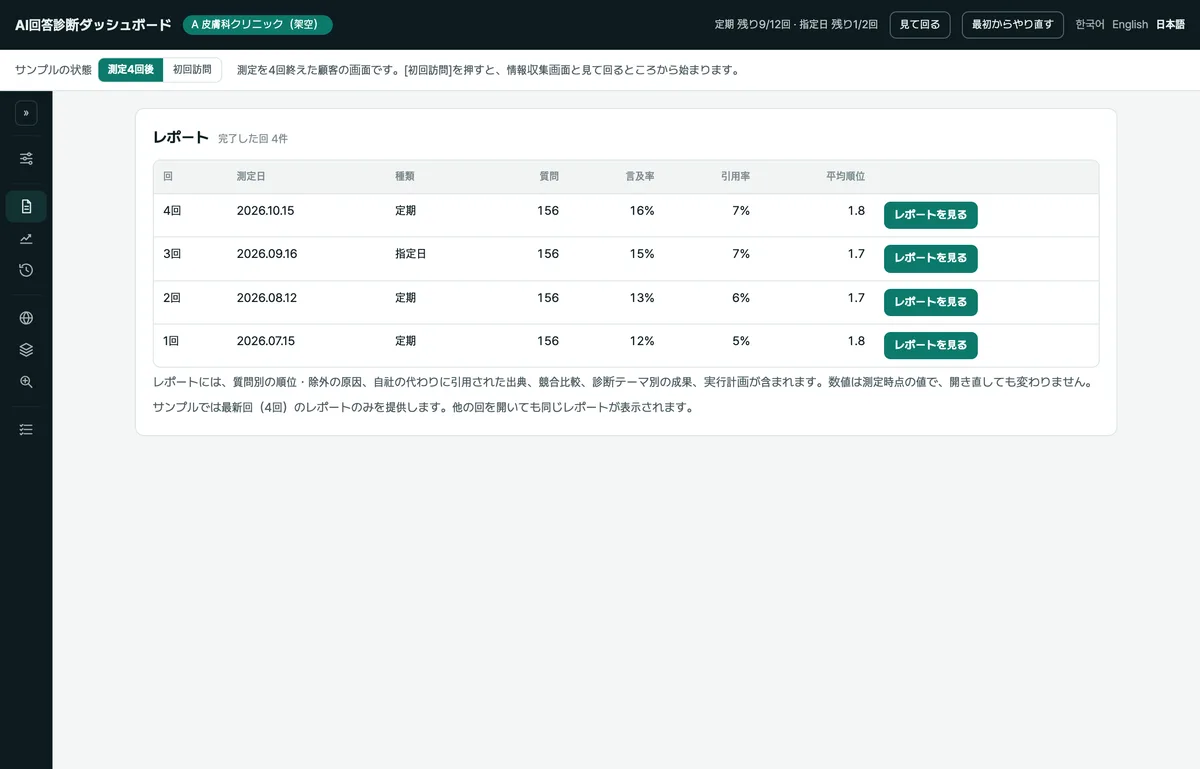View report for 3回 row
The width and height of the screenshot is (1200, 769).
[931, 258]
